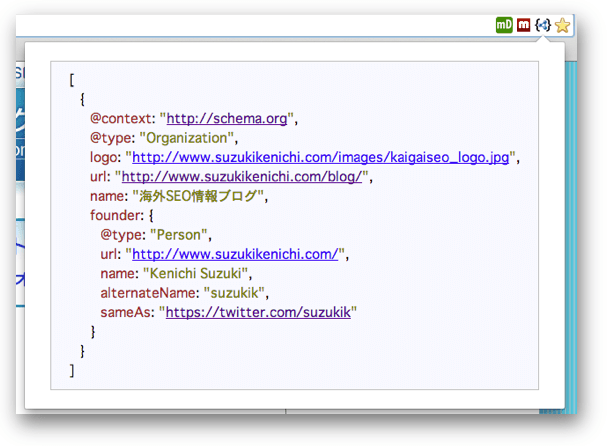Click the alternateName key label
607x446 pixels.
(x=149, y=293)
